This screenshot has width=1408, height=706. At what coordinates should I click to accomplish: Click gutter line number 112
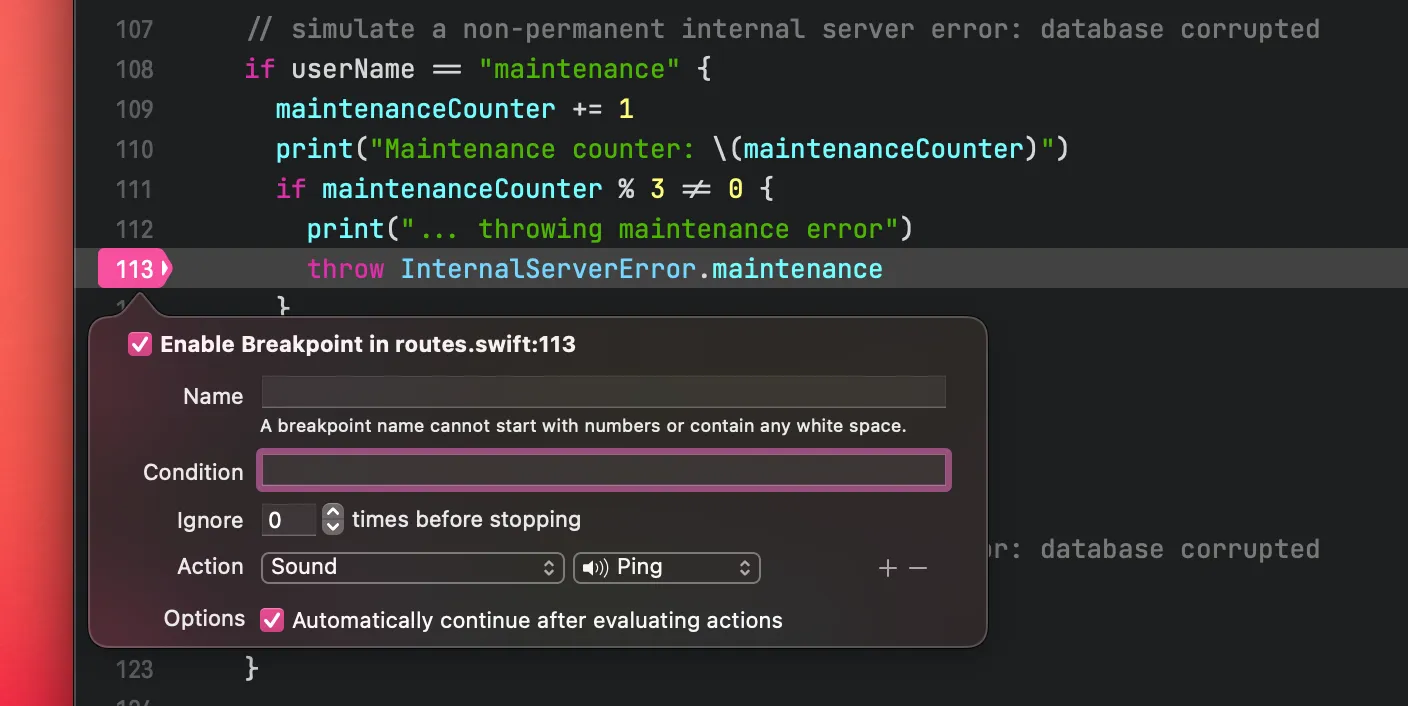134,229
